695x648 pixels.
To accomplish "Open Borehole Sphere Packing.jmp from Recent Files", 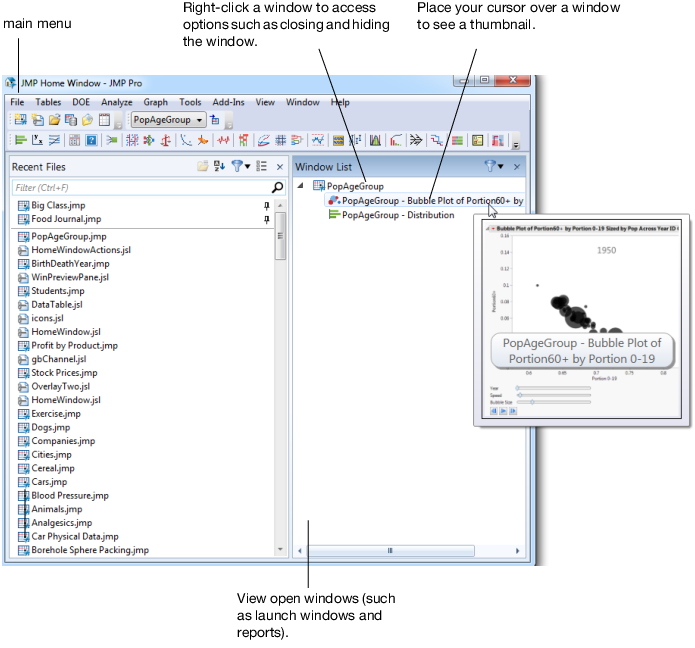I will coord(83,550).
